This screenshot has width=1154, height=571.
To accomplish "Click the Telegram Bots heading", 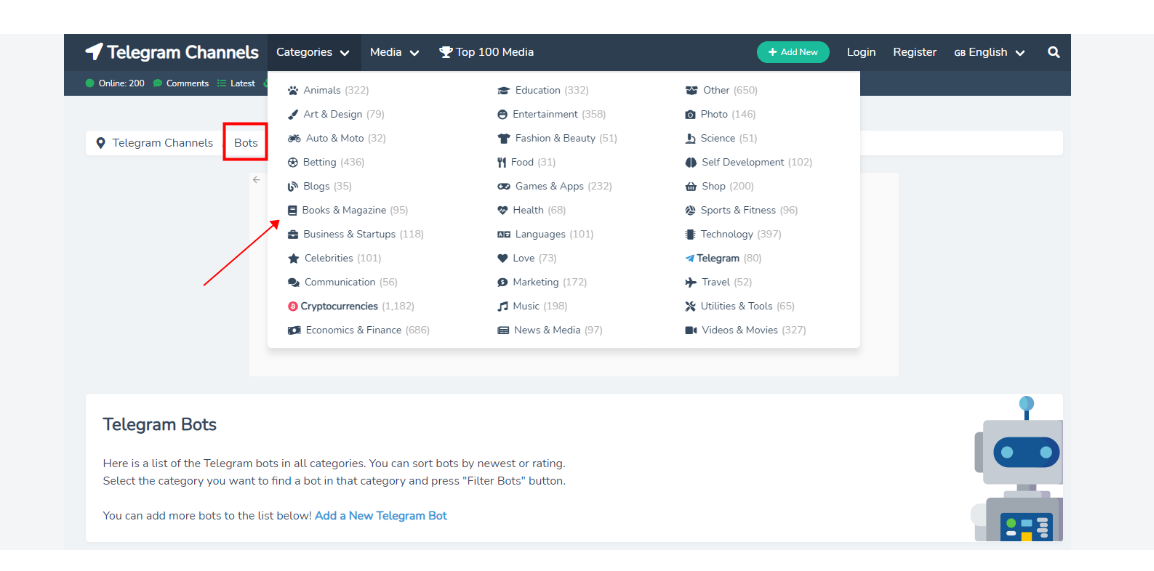I will coord(160,425).
